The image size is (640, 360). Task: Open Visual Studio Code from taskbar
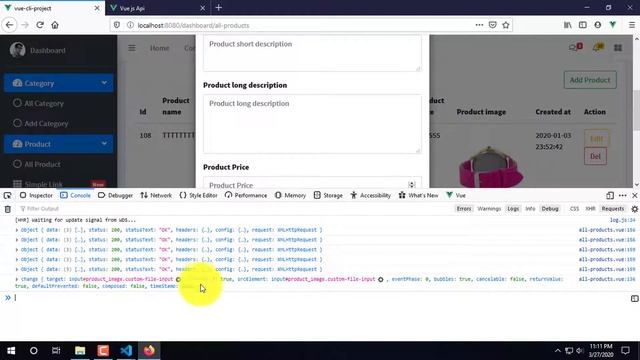[126, 351]
